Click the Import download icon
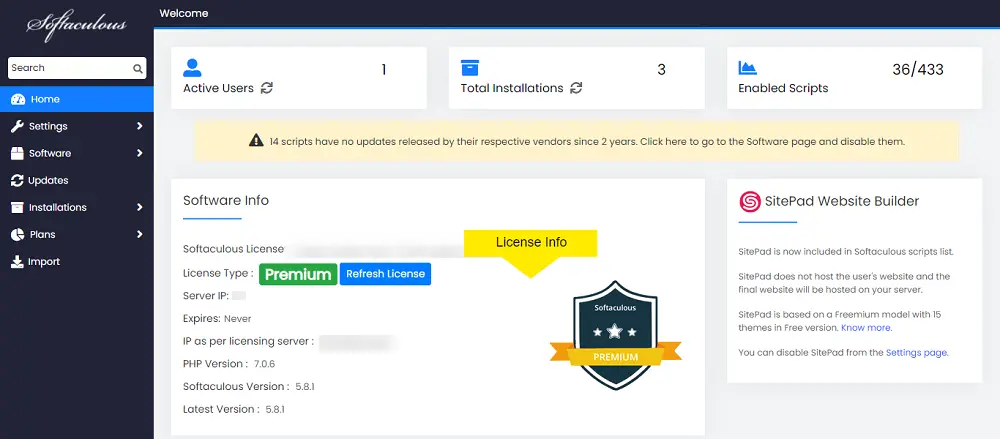The height and width of the screenshot is (439, 1000). (17, 262)
